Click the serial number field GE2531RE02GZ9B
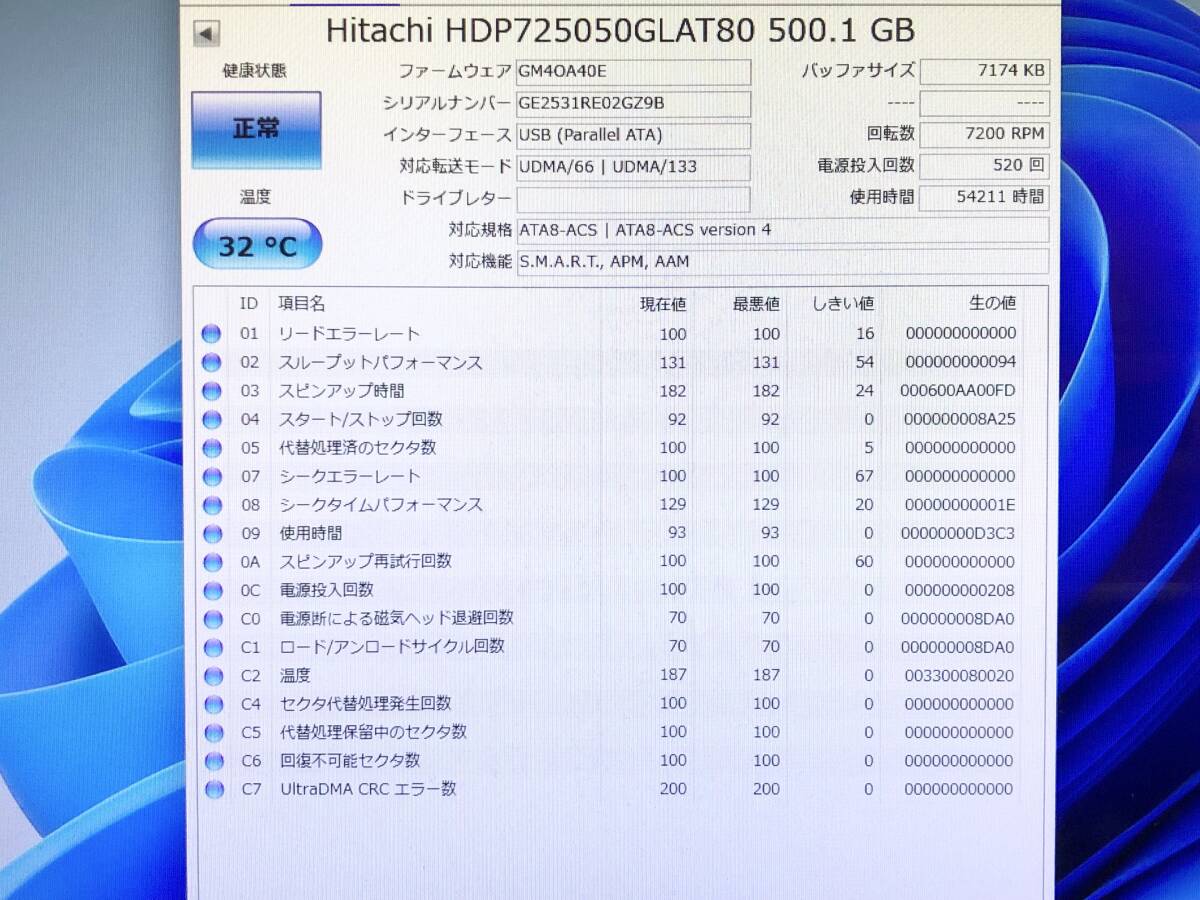Viewport: 1200px width, 900px height. 633,104
